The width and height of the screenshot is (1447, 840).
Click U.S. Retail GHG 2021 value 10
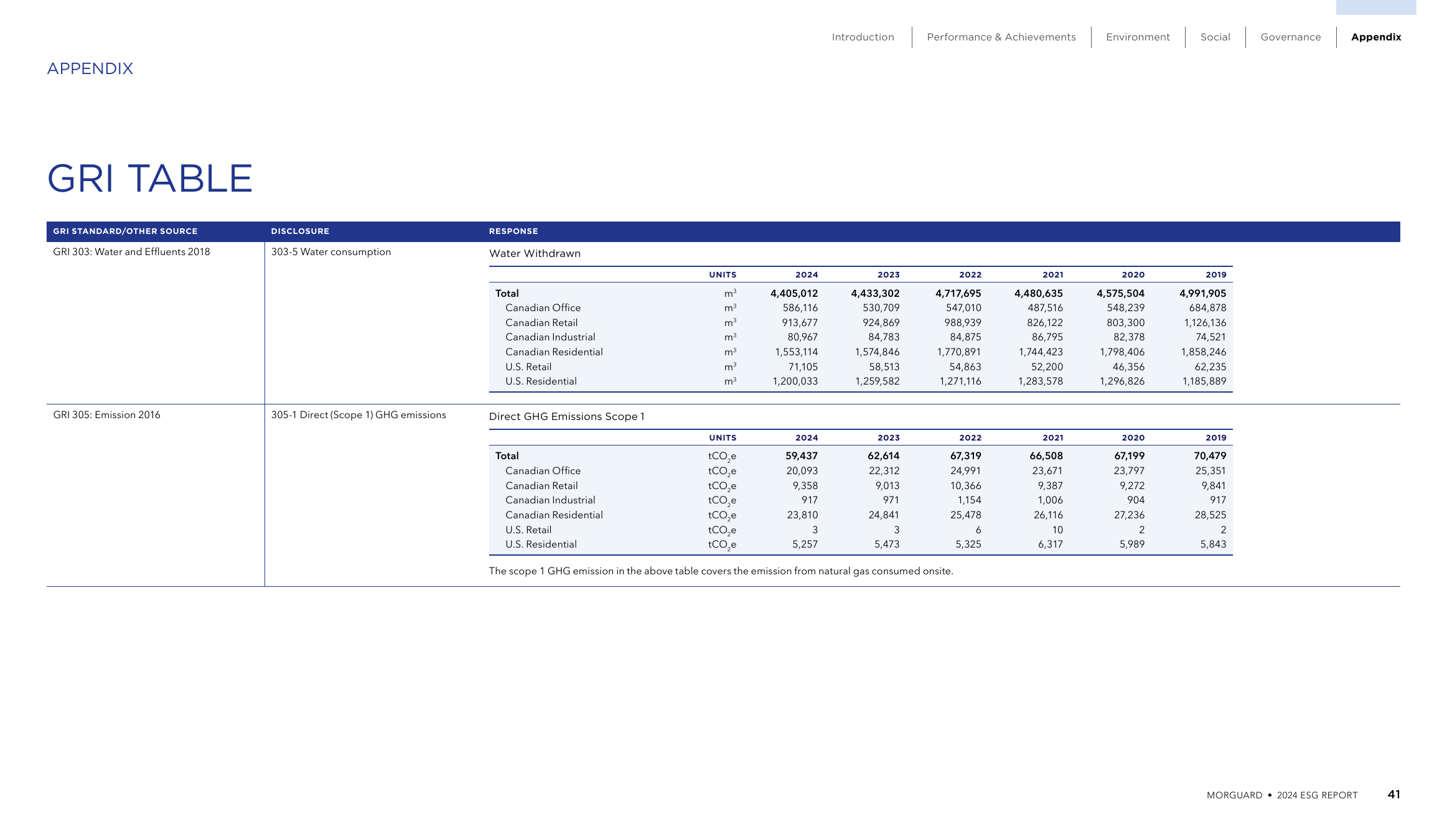(1057, 530)
